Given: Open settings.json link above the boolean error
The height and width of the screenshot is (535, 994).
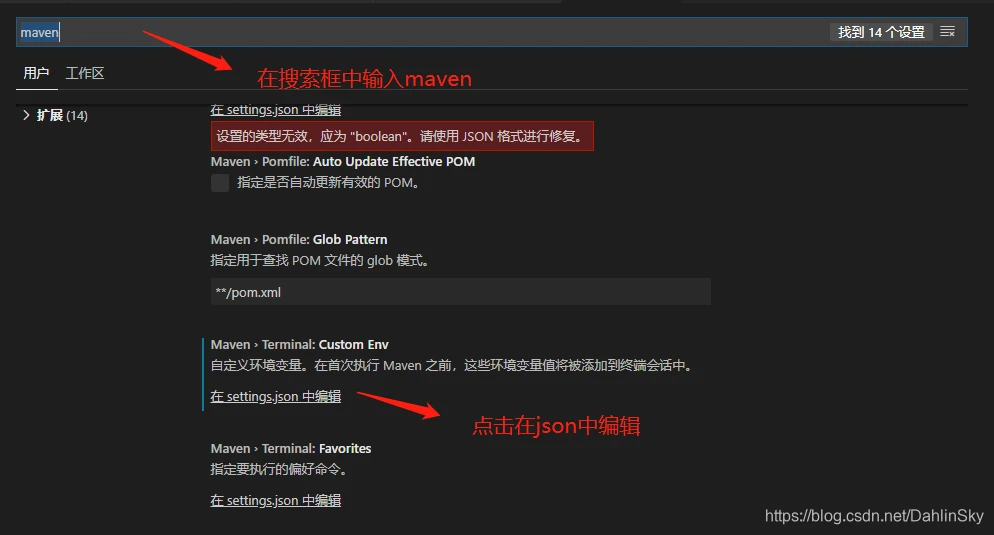Looking at the screenshot, I should coord(276,110).
